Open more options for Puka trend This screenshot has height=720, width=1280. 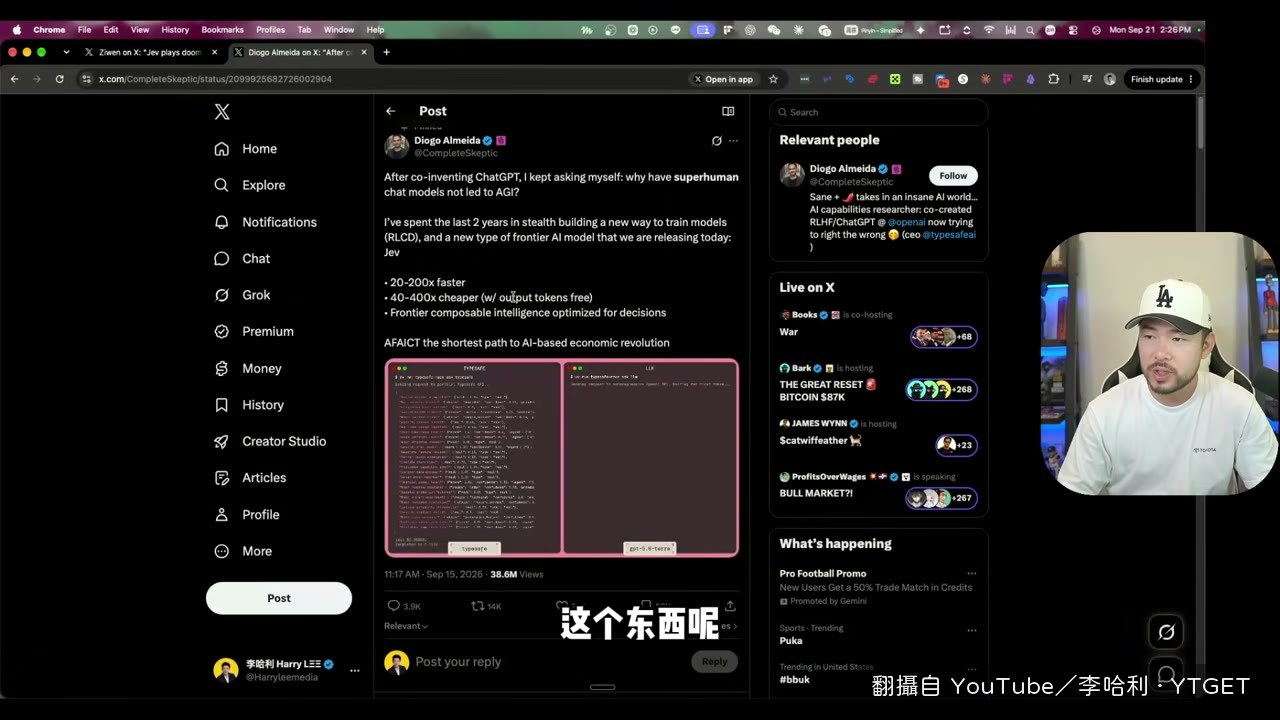(x=971, y=631)
